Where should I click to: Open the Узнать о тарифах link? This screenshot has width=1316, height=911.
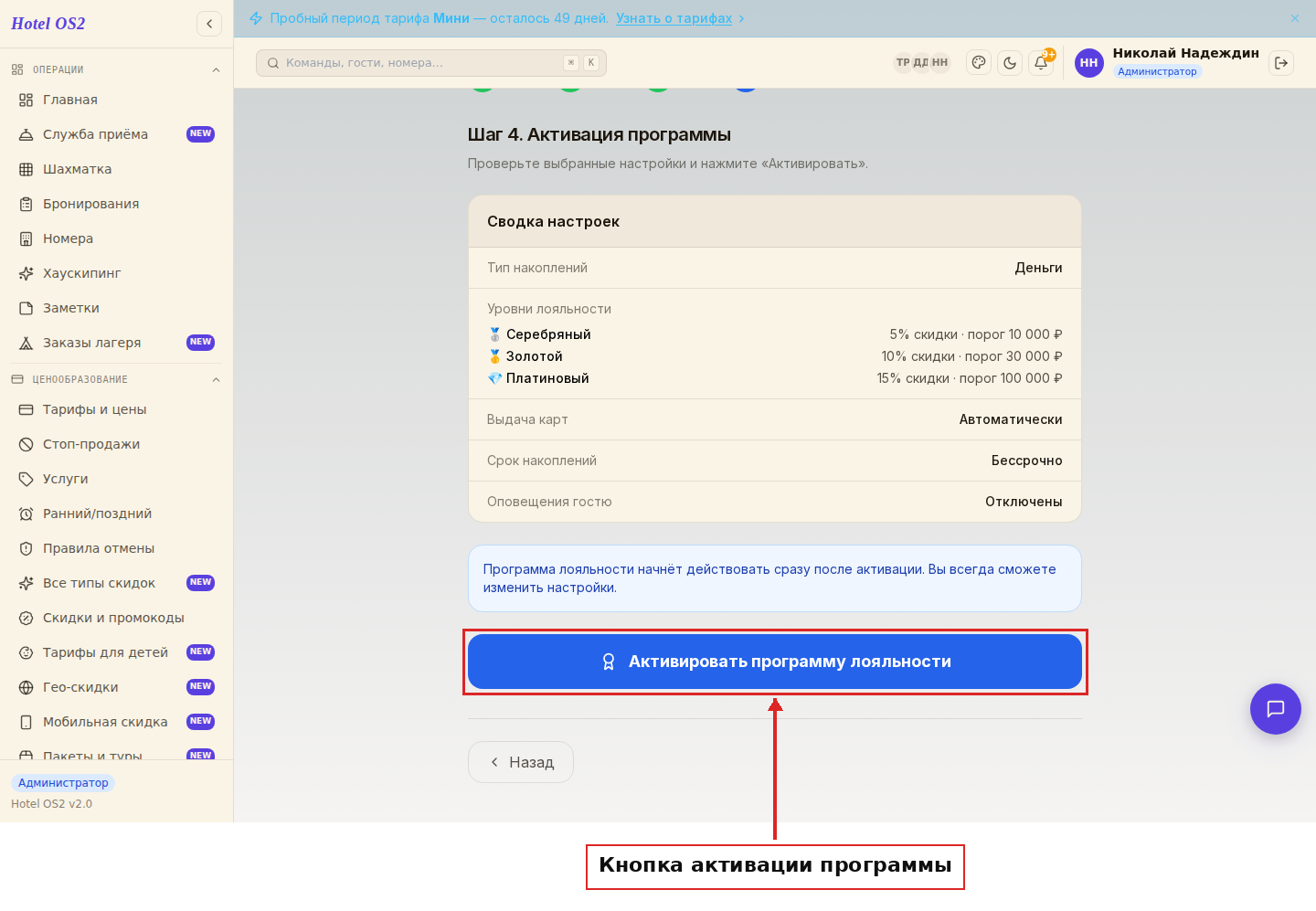pos(674,18)
